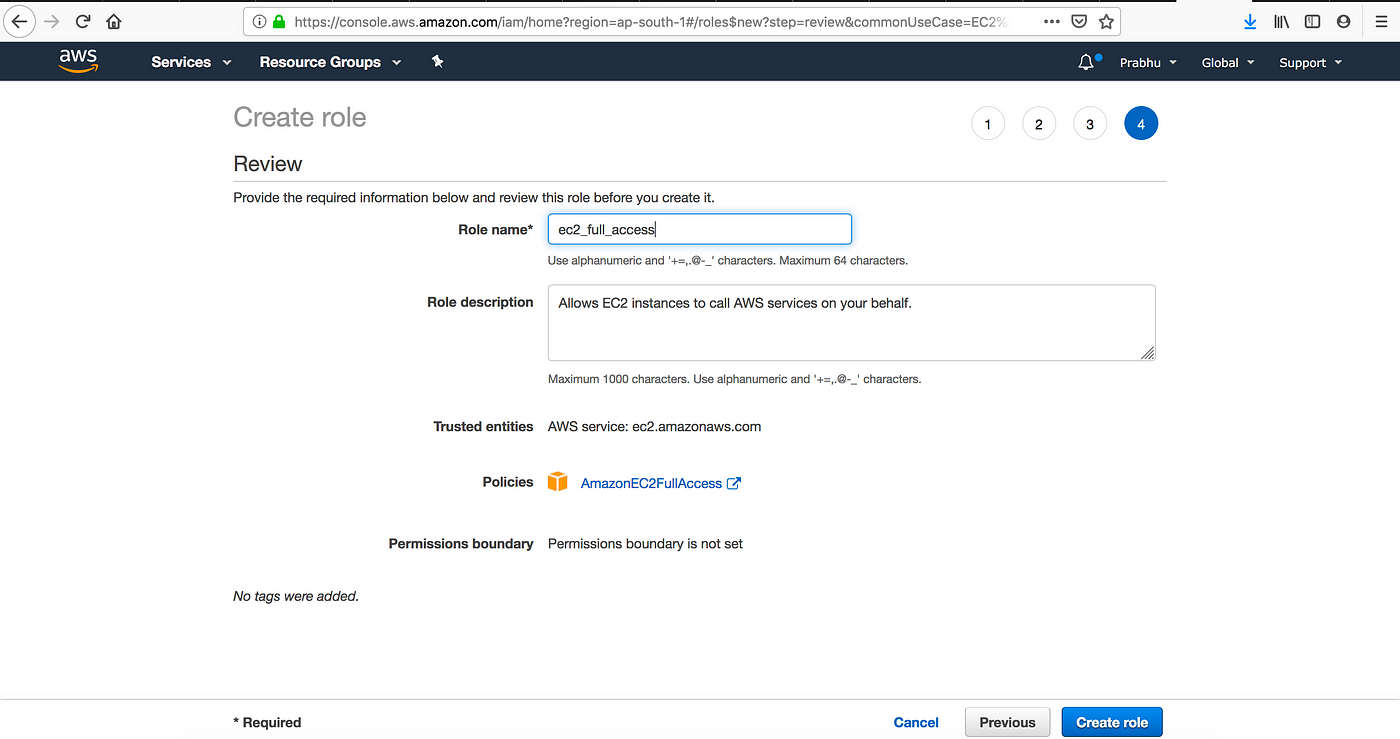Open the Firefox account icon

click(1343, 21)
